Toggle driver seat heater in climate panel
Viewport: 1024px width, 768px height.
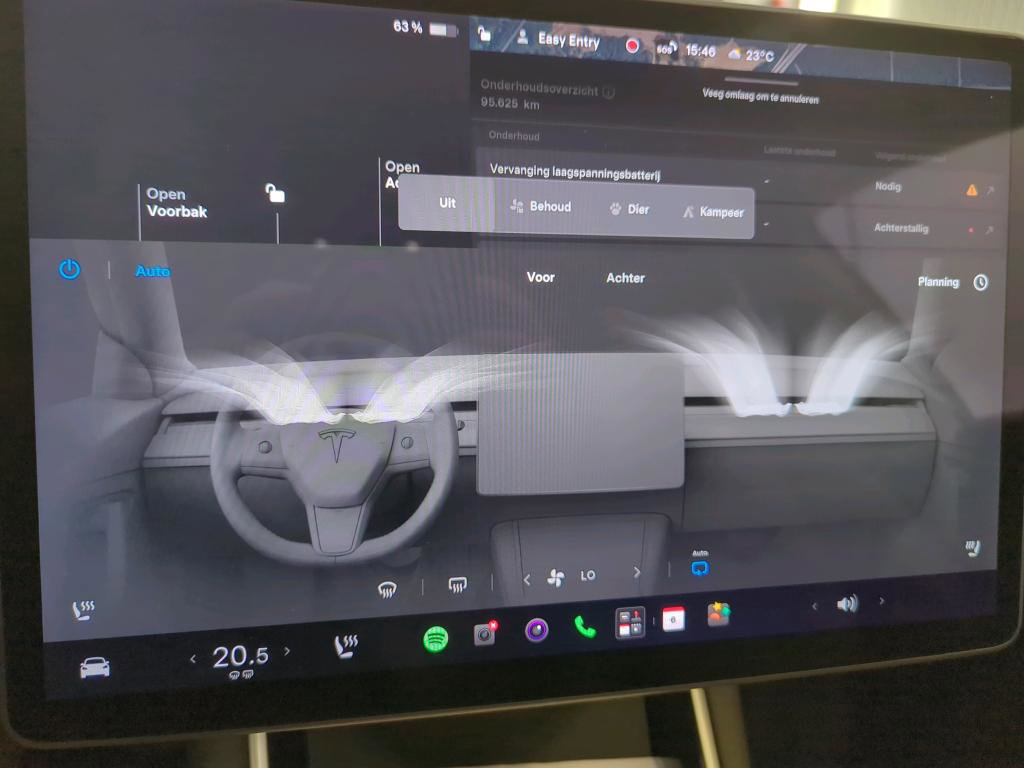point(83,610)
